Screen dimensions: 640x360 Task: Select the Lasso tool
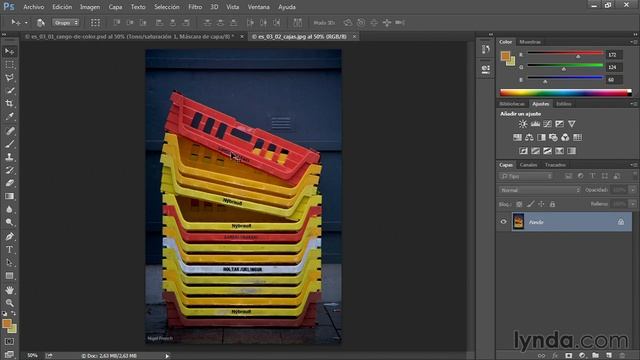[x=9, y=78]
